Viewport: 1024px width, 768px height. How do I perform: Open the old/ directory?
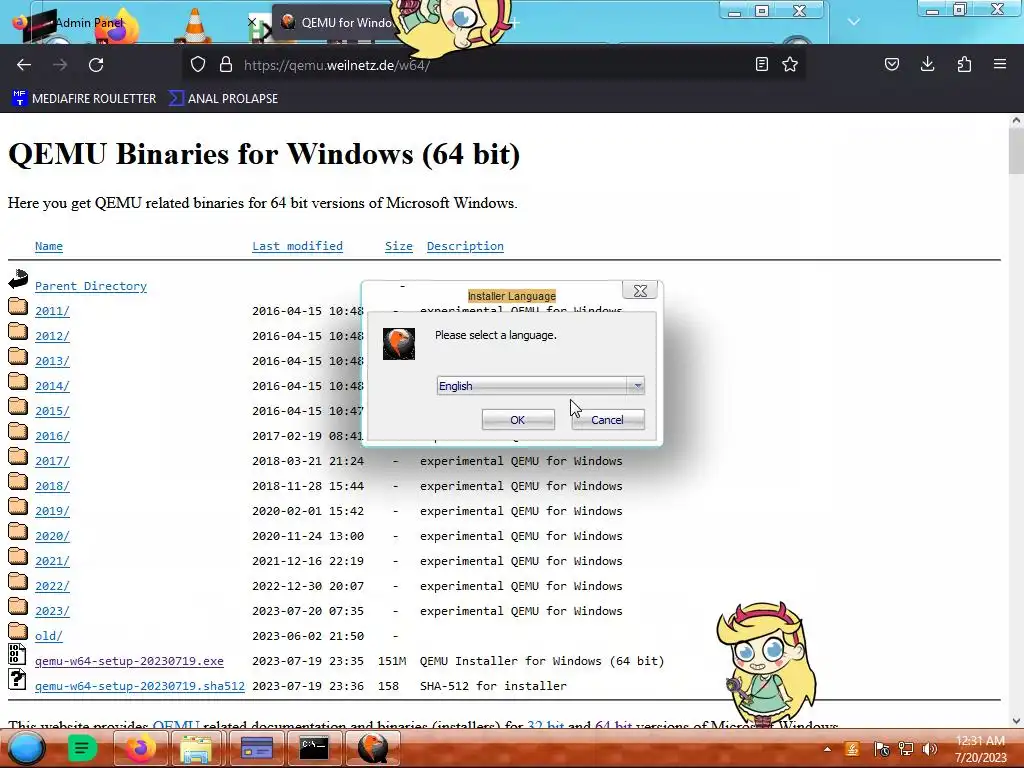click(49, 636)
